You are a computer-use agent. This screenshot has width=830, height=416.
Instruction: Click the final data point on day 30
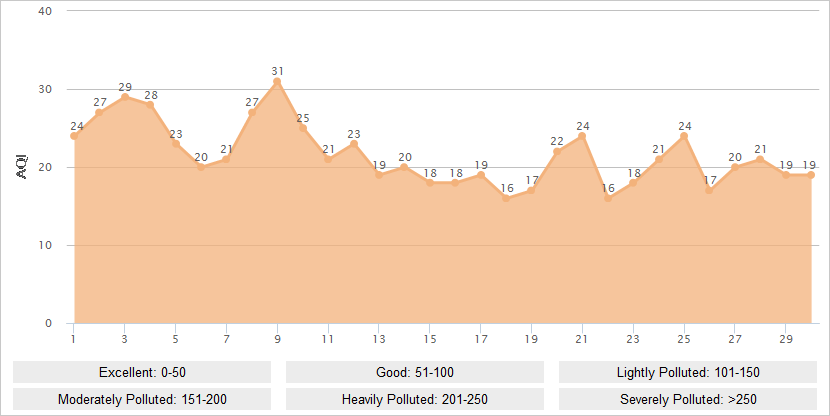click(x=811, y=175)
